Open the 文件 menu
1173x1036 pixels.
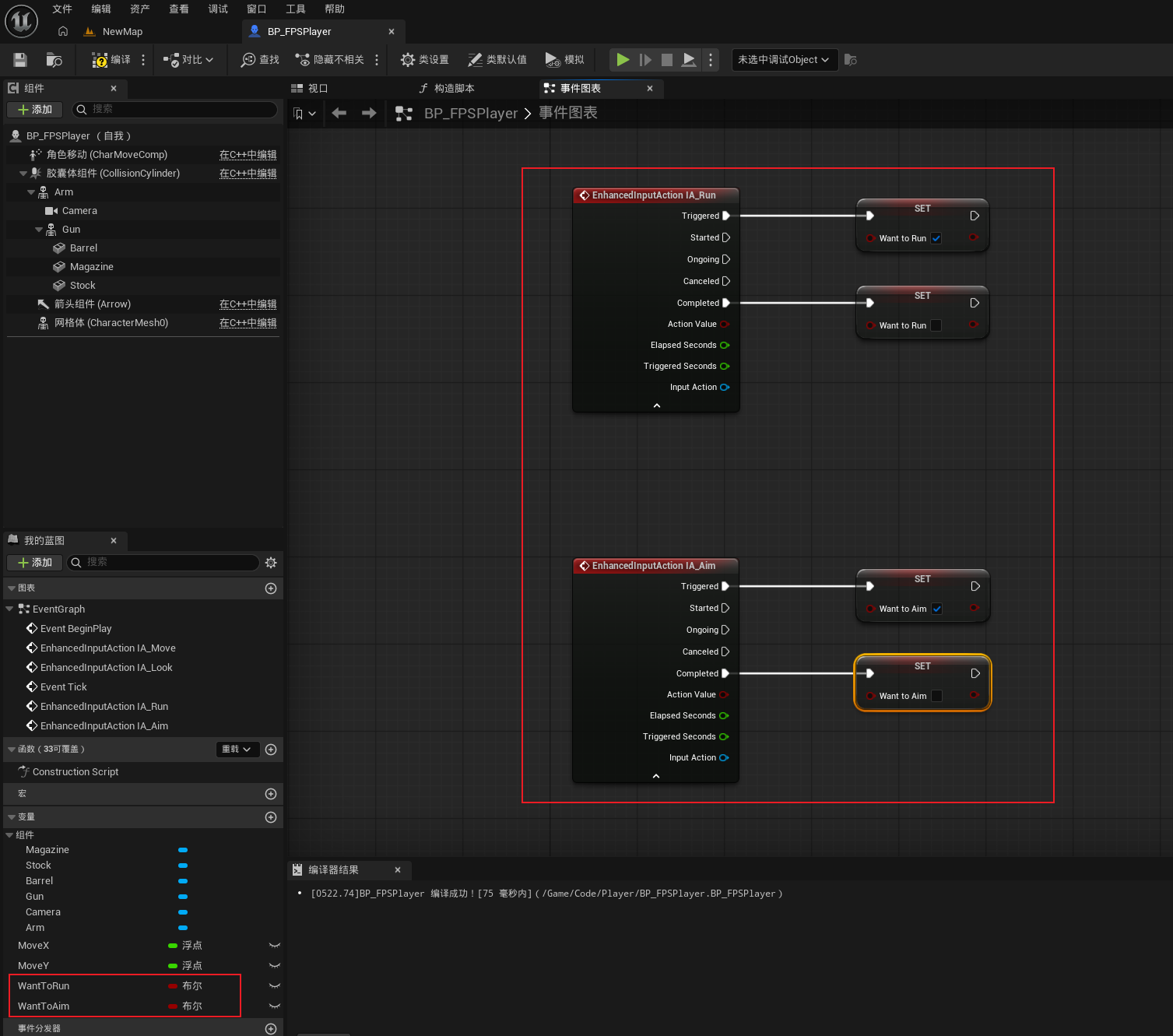(62, 9)
